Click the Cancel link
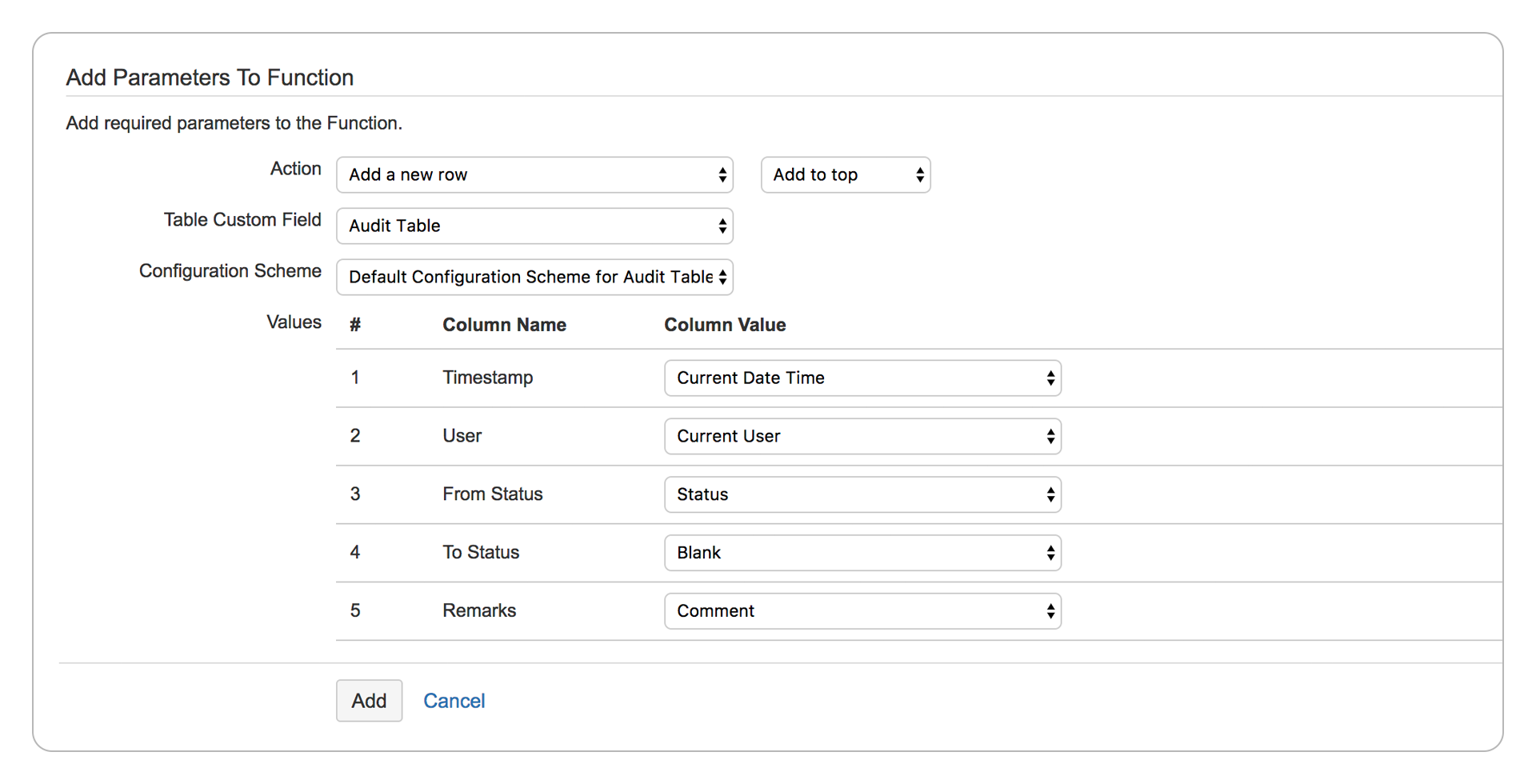Screen dimensions: 1536x784 [x=454, y=700]
